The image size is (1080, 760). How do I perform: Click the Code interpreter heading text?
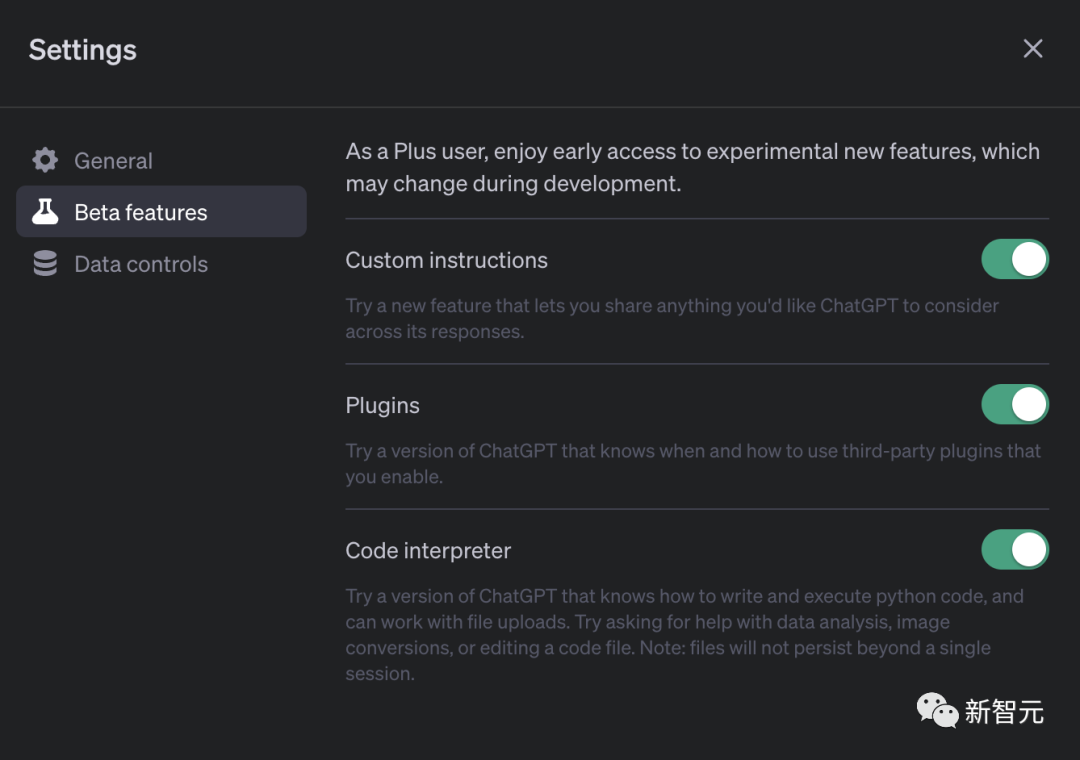click(428, 551)
